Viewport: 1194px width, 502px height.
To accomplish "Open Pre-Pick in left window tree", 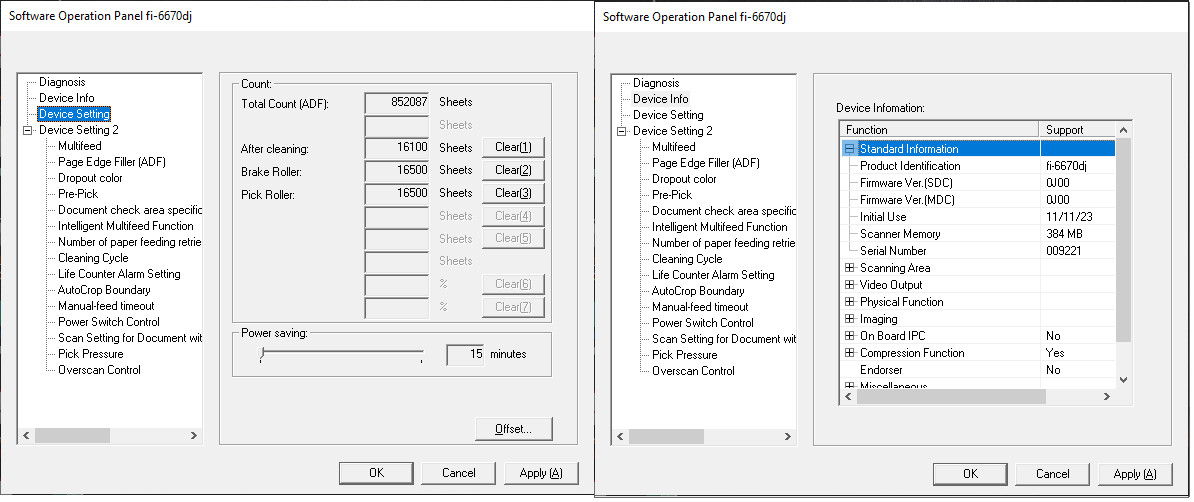I will point(78,194).
